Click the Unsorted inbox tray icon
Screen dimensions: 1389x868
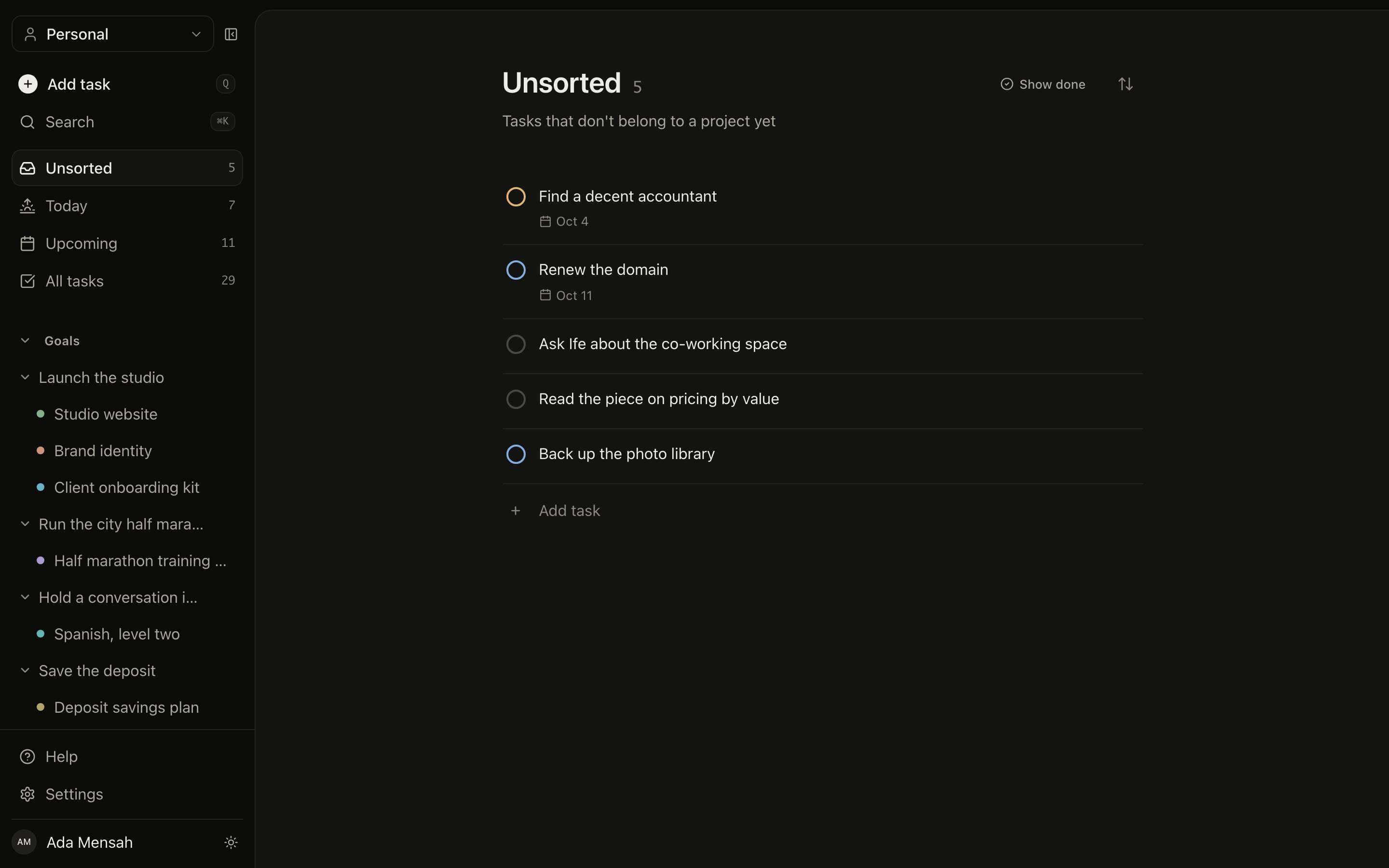27,168
